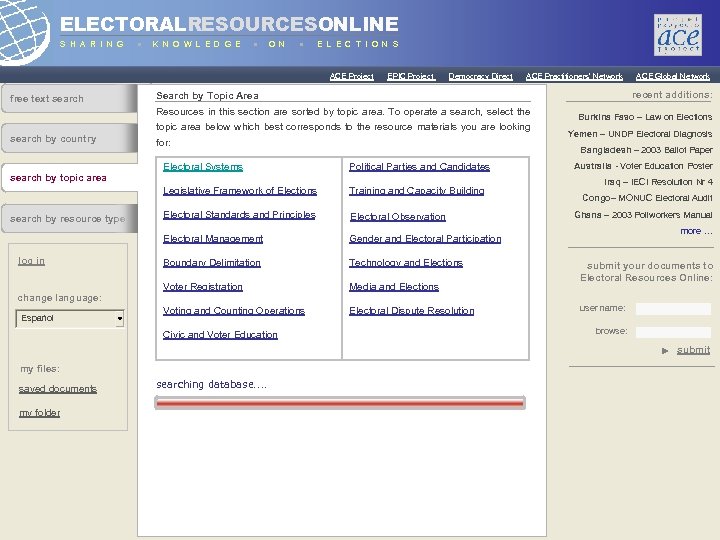Open Iraq – IECI Resolution Nr 4
Viewport: 720px width, 540px height.
(x=658, y=182)
